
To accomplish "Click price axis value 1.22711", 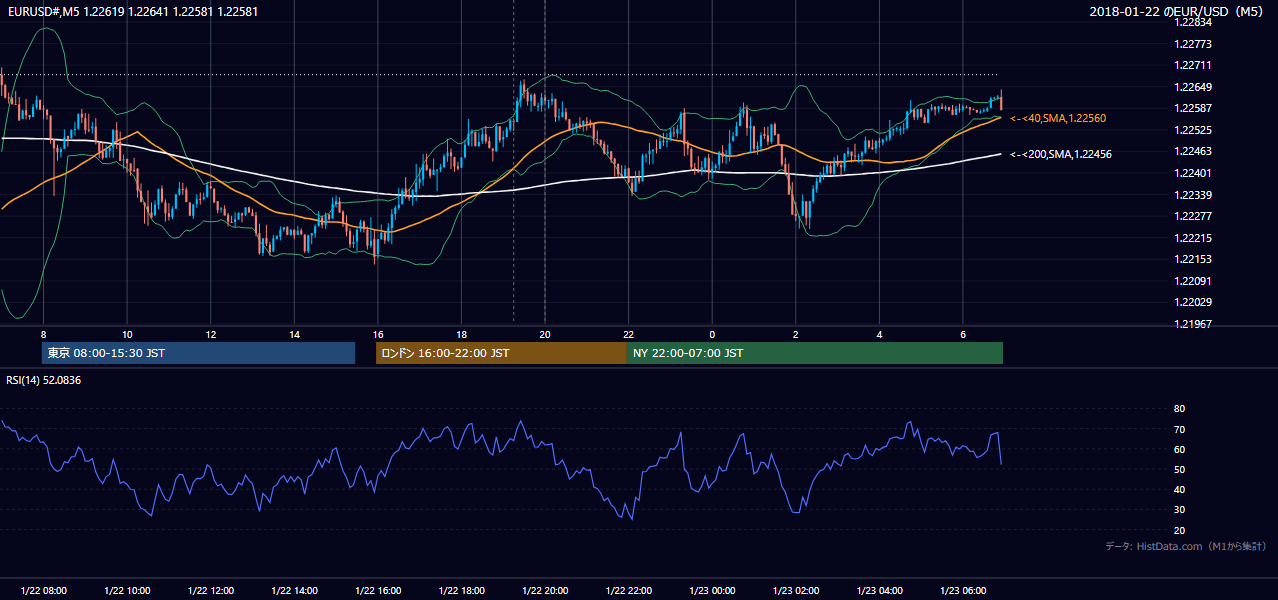I will (x=1193, y=66).
